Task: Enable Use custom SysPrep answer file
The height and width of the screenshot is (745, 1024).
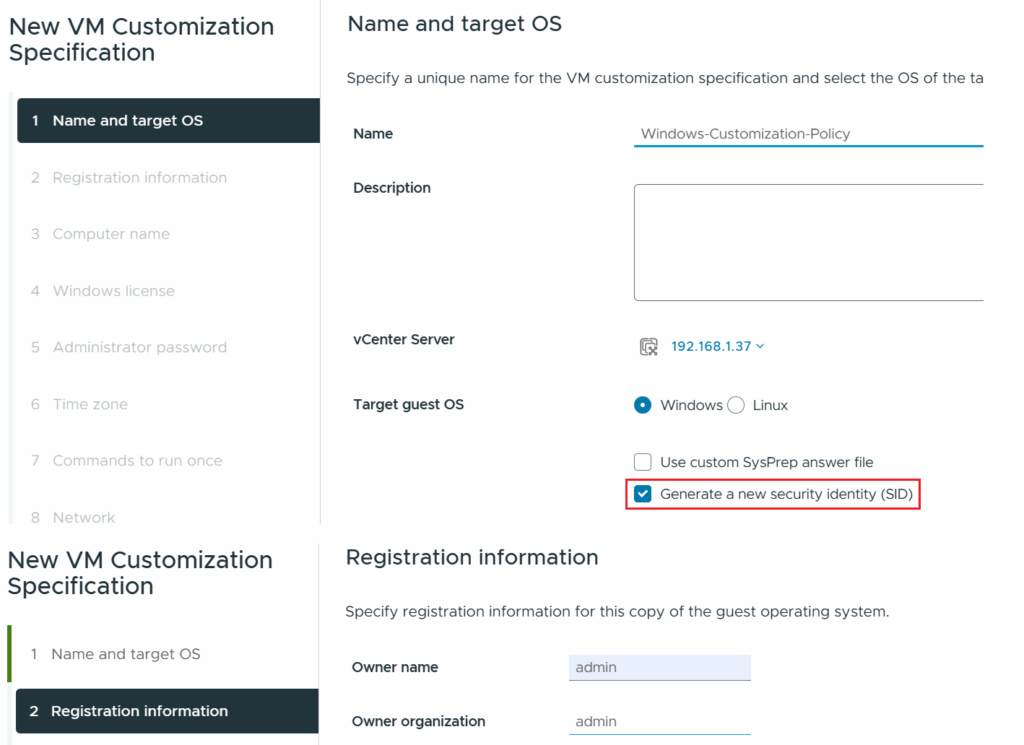Action: coord(643,462)
